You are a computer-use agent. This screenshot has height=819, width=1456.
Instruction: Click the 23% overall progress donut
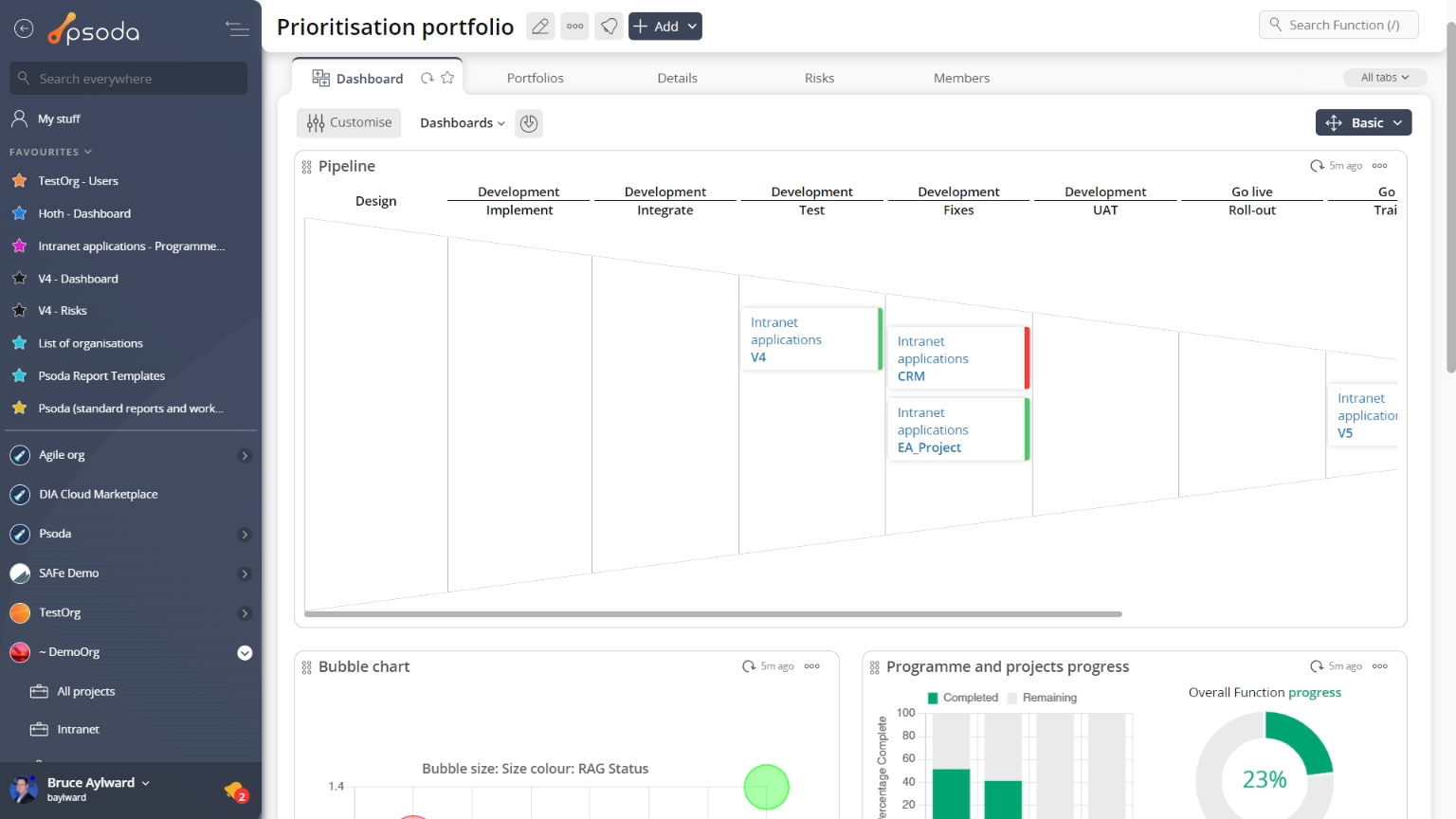(x=1265, y=779)
